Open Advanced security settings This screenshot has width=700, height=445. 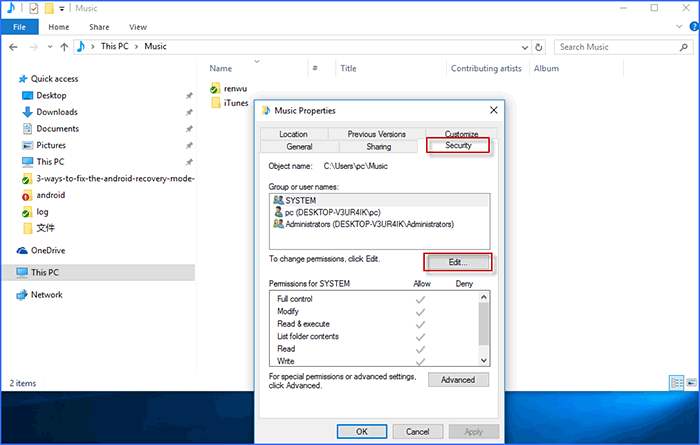click(458, 380)
